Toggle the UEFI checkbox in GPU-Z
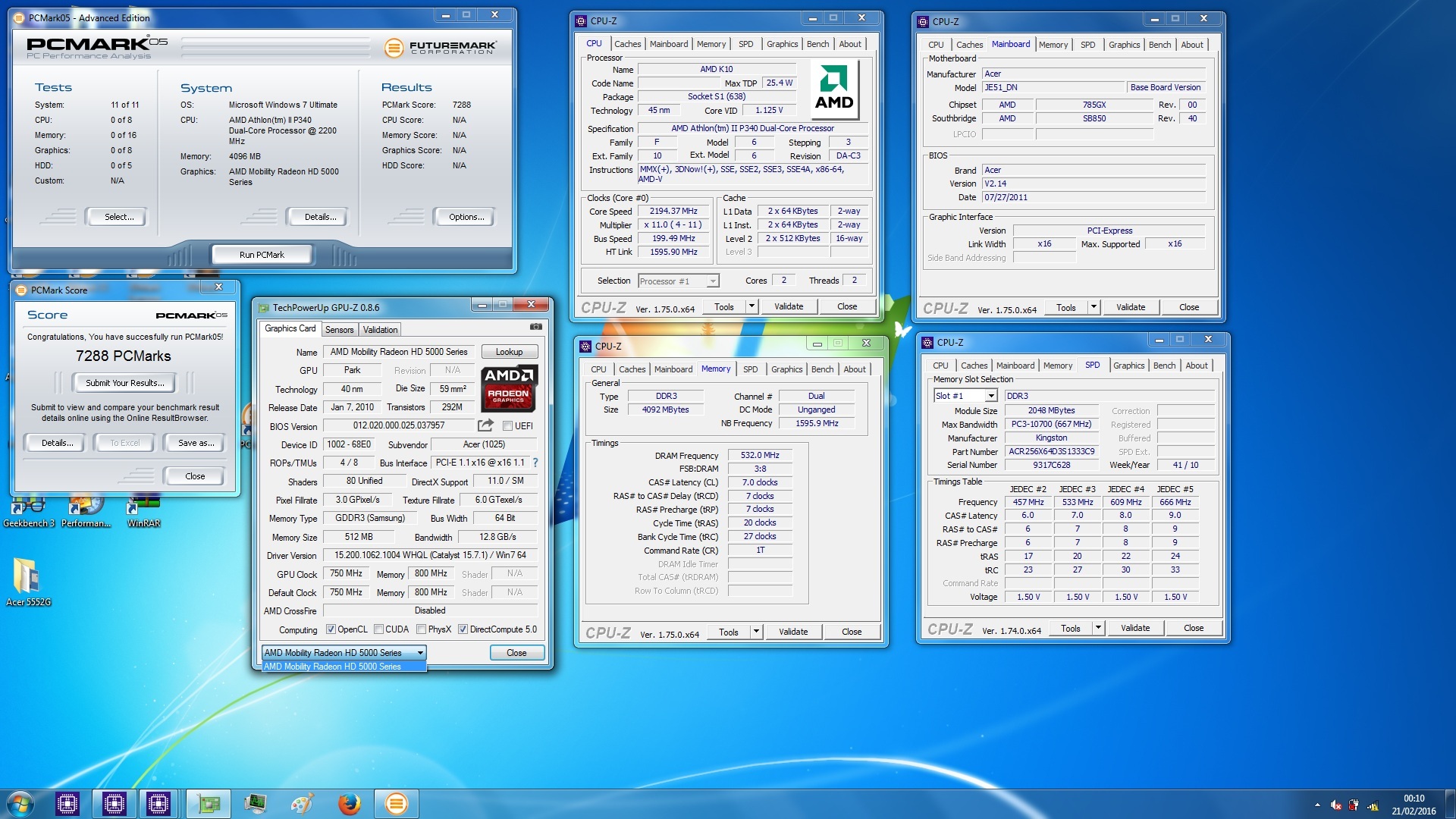This screenshot has width=1456, height=819. [507, 425]
